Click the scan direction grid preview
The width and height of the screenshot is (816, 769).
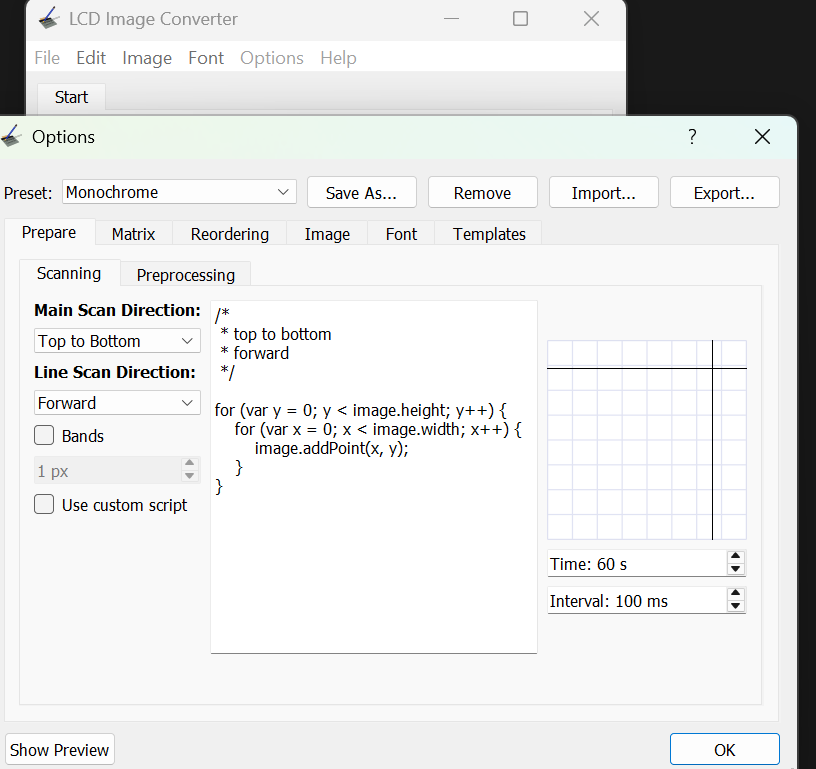click(x=647, y=440)
